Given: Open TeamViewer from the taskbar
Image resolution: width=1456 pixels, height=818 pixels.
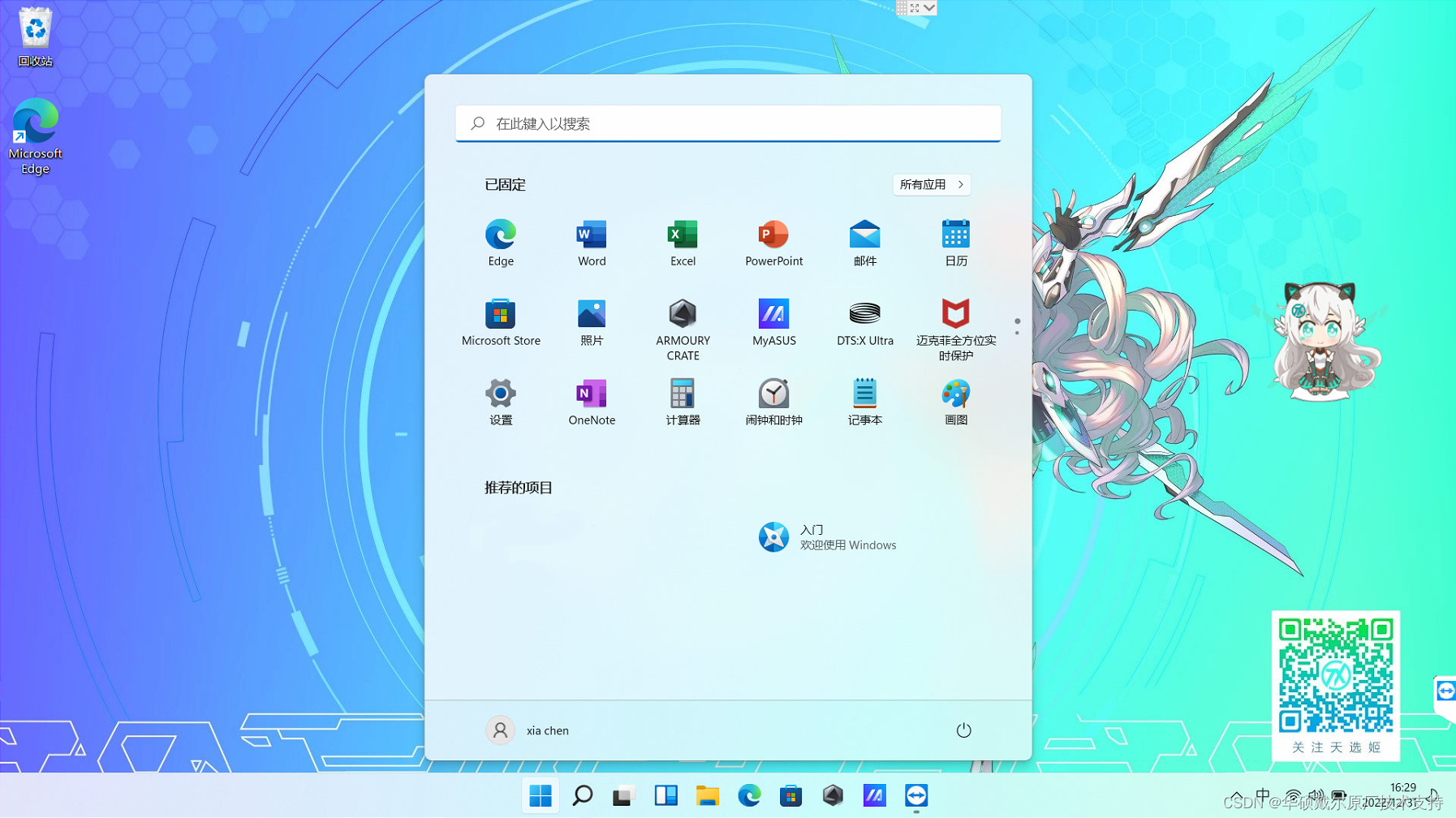Looking at the screenshot, I should coord(916,795).
